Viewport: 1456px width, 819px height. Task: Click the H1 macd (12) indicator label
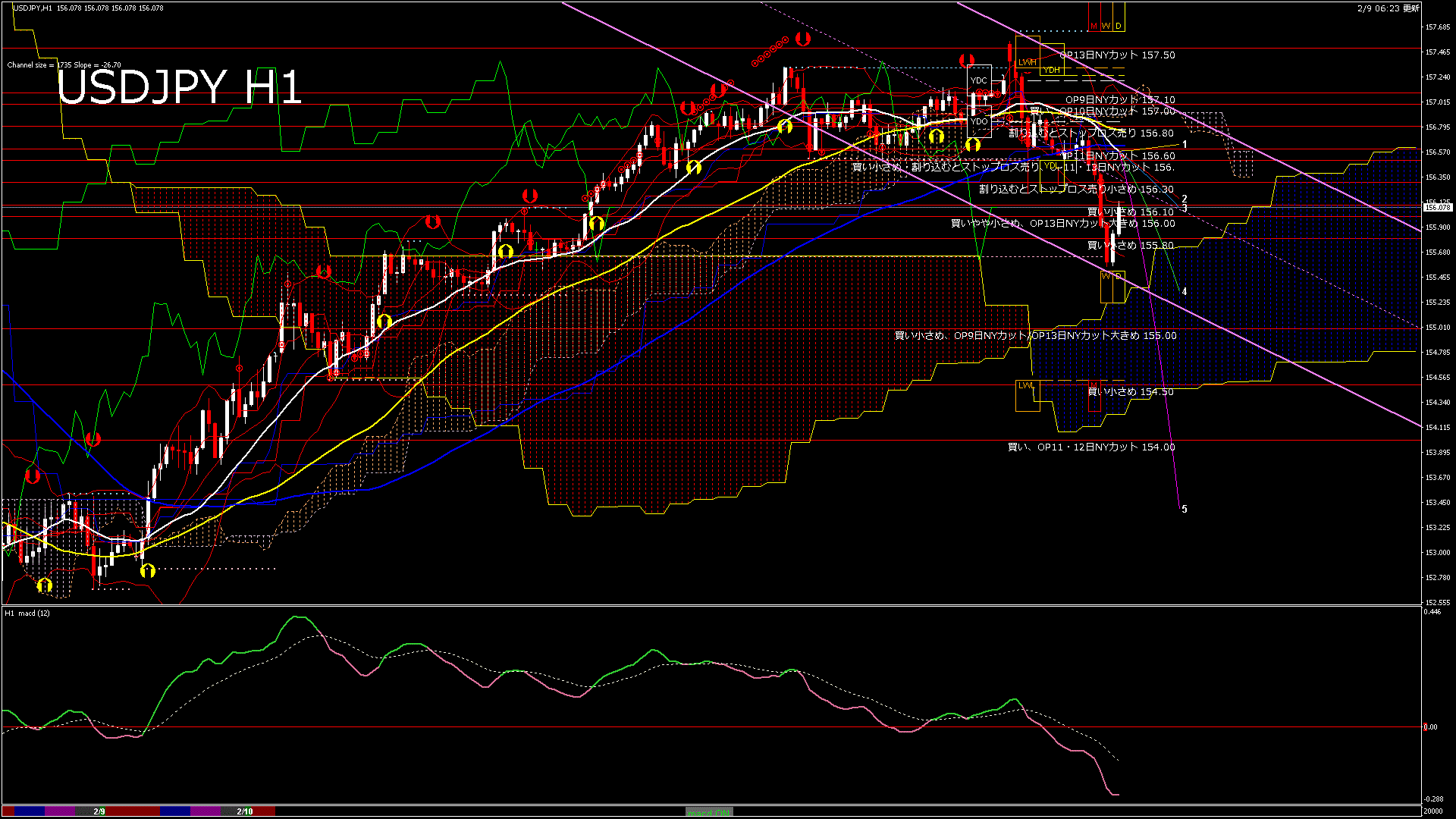point(27,613)
